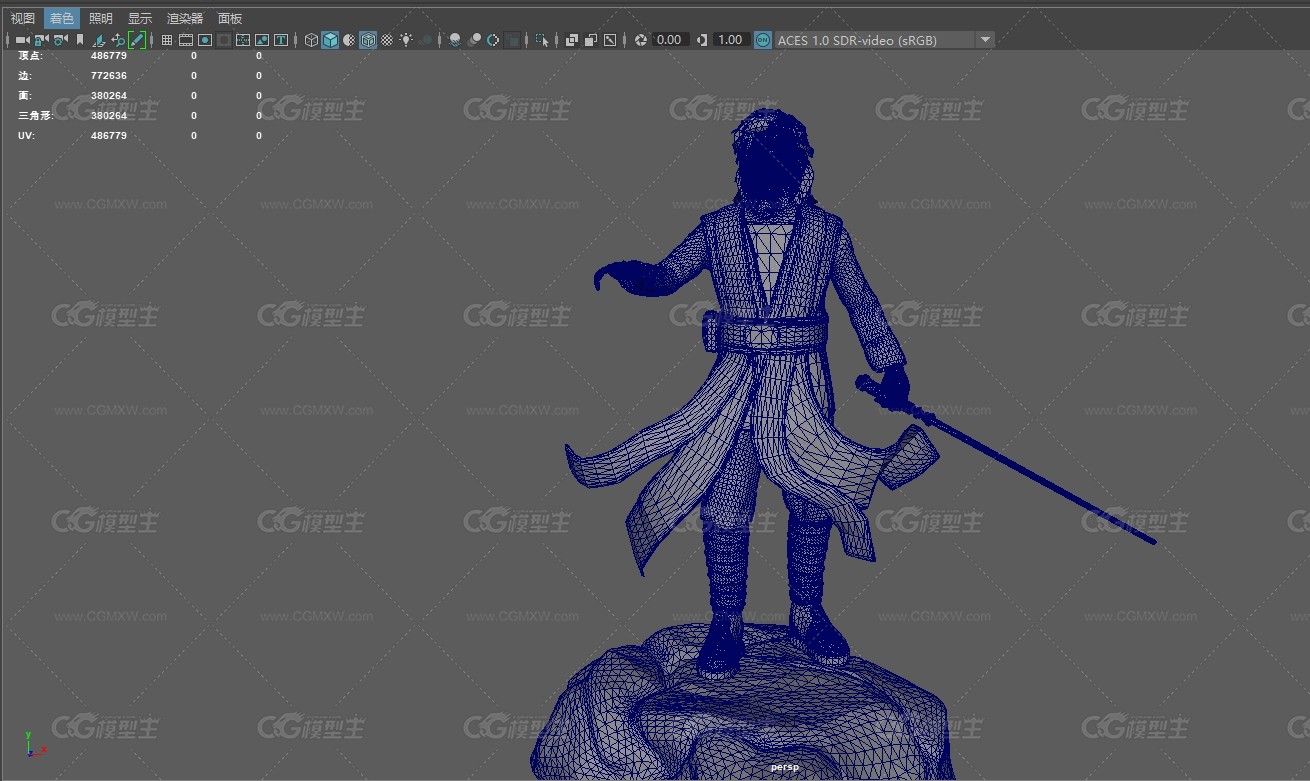Open the 面板 panels menu
Viewport: 1310px width, 781px height.
pos(230,18)
